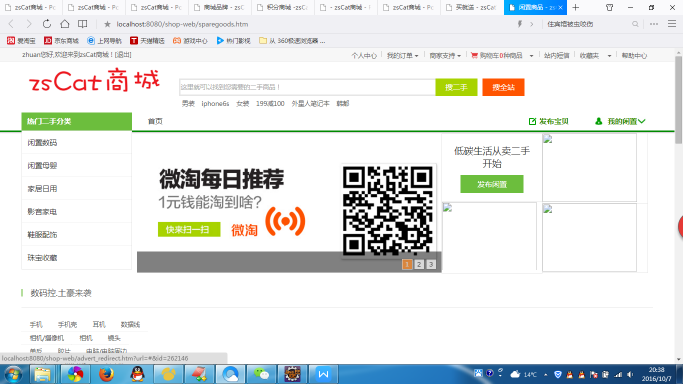The width and height of the screenshot is (683, 384).
Task: Click the zsCat商城 logo
Action: click(x=94, y=81)
